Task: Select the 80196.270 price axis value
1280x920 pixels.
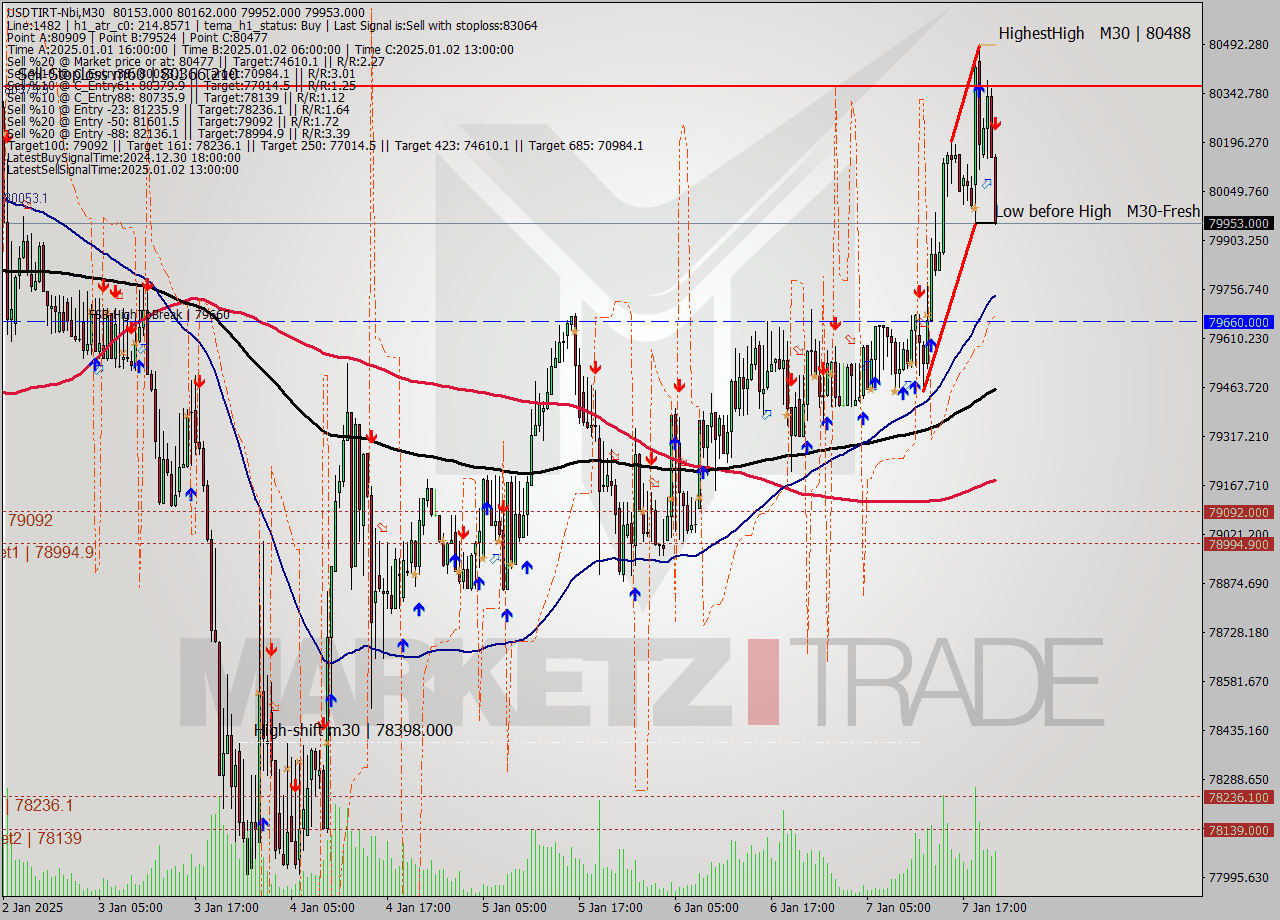Action: point(1238,142)
